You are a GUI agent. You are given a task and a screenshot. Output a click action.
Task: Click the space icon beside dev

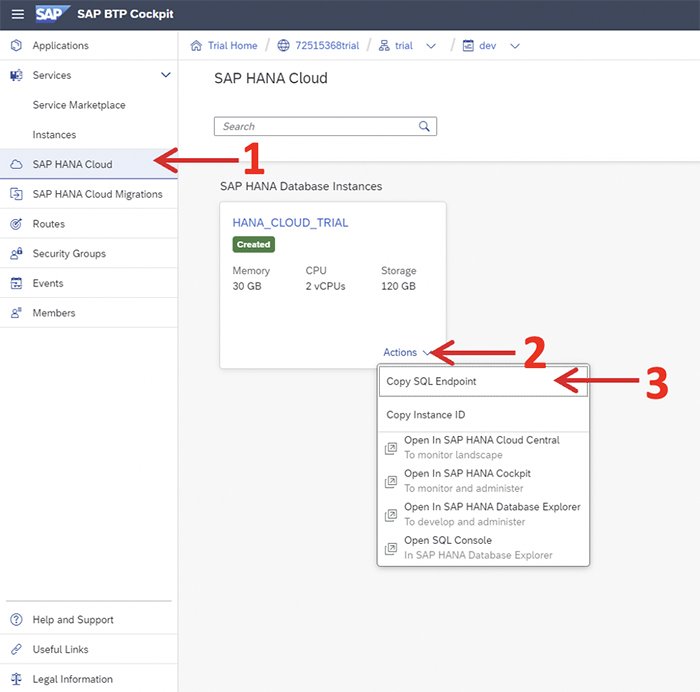tap(468, 46)
